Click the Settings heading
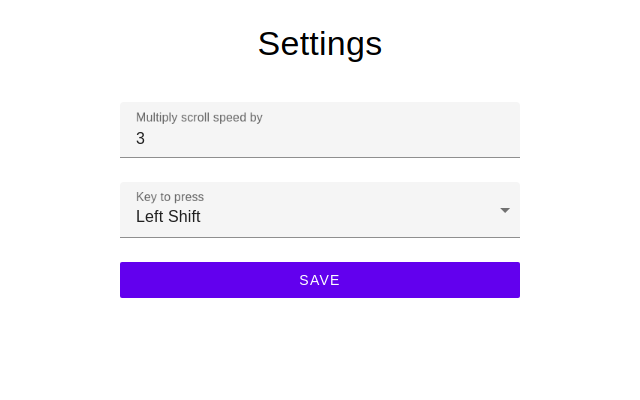This screenshot has height=400, width=640. click(320, 44)
